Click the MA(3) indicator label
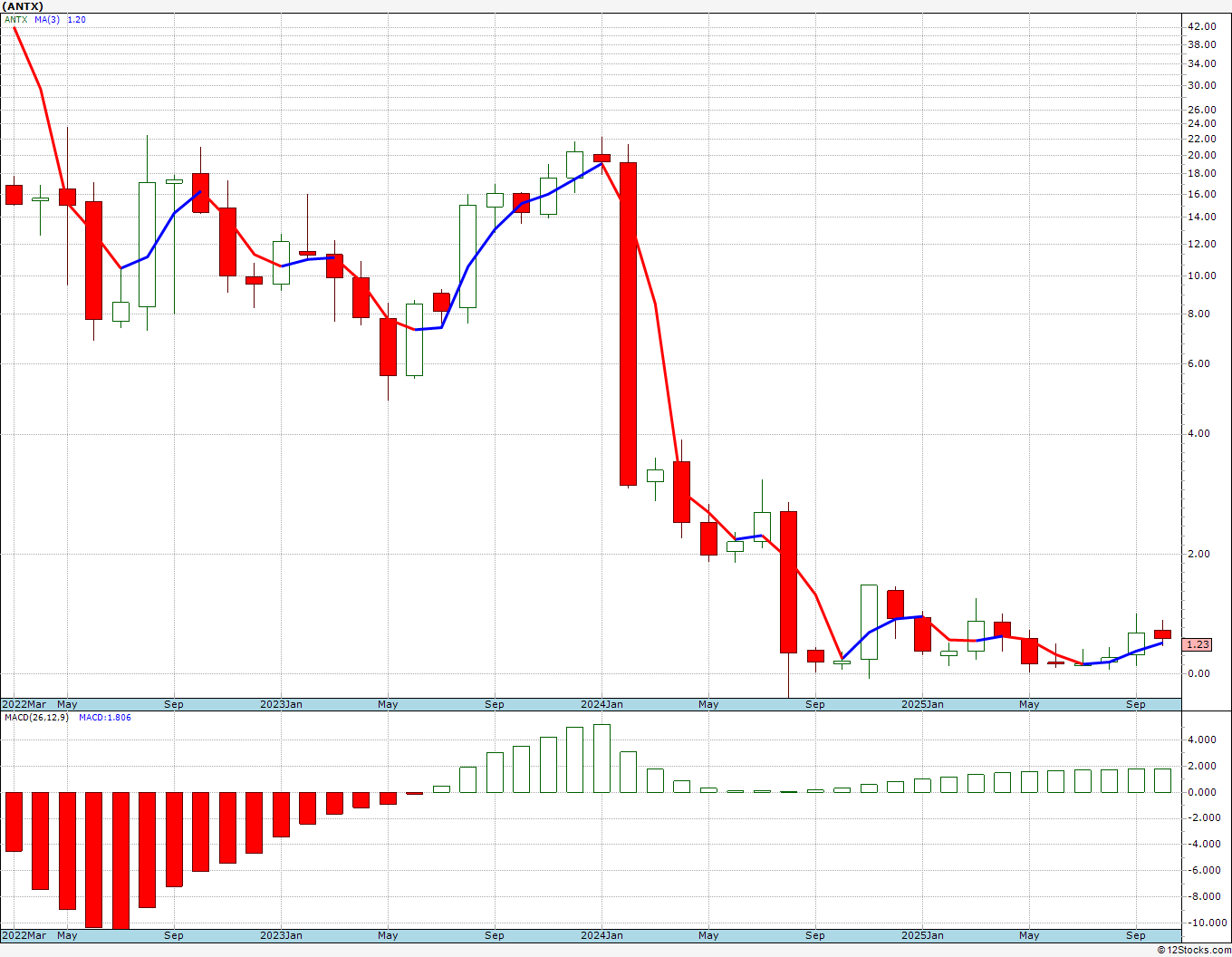Screen dimensions: 1232x957 tap(47, 19)
